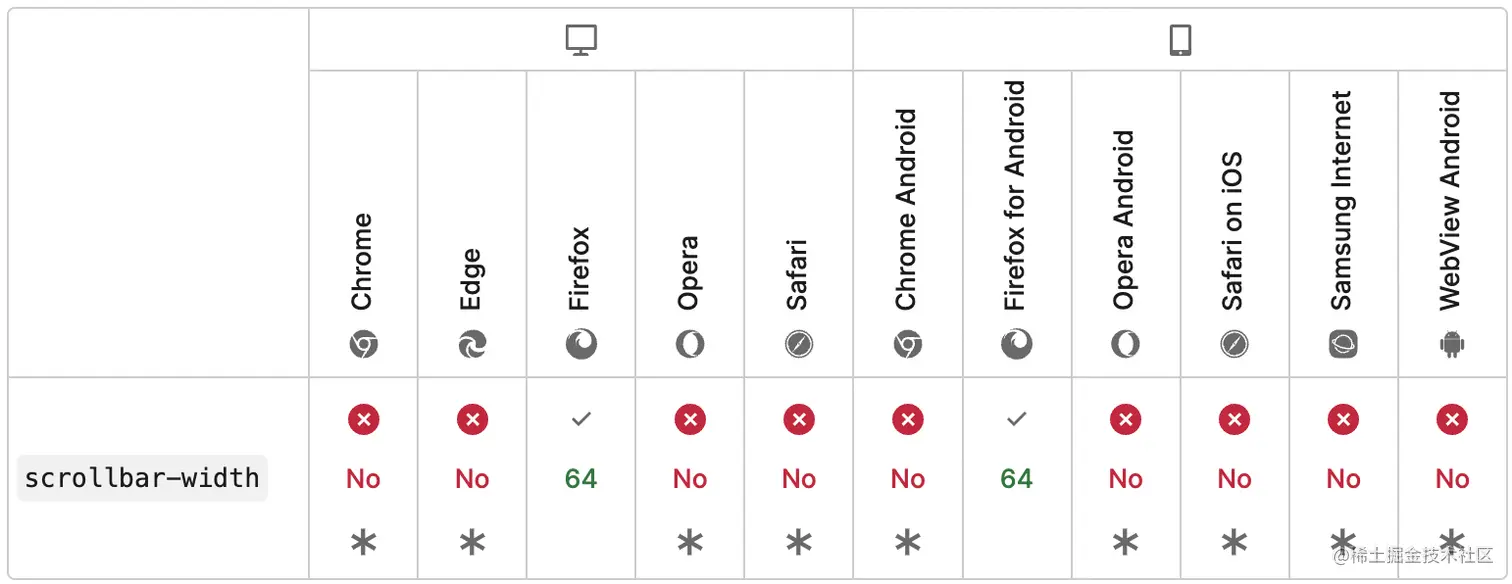Click the WebView Android robot logo
1512x584 pixels.
coord(1452,345)
